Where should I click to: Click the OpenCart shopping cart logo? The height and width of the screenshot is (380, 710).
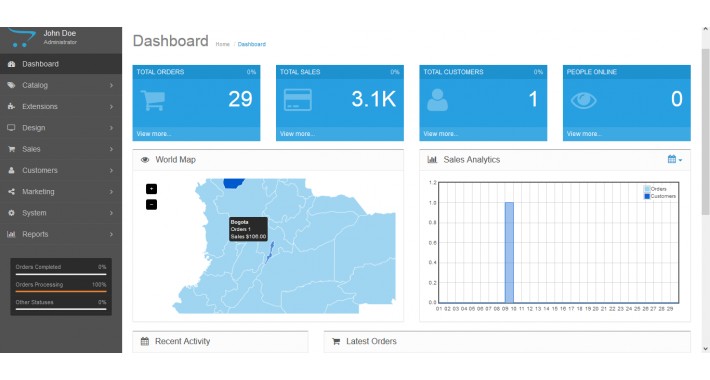(21, 38)
